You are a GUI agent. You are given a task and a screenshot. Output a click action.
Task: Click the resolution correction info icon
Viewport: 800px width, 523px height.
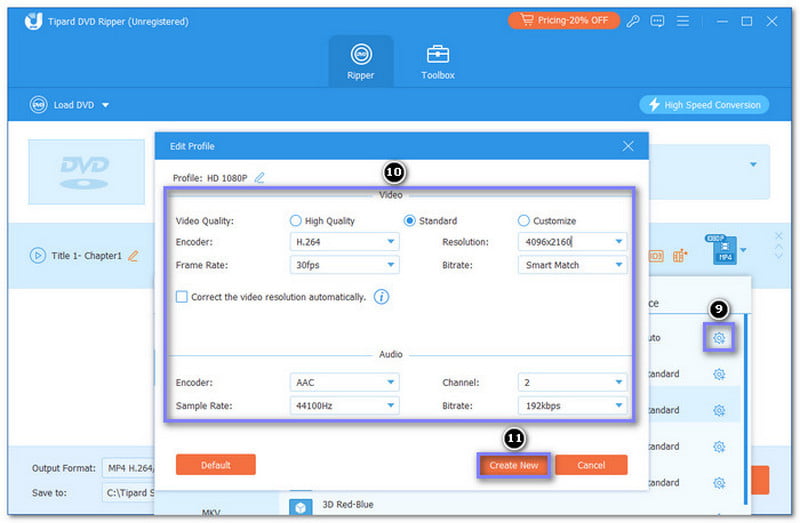tap(381, 296)
